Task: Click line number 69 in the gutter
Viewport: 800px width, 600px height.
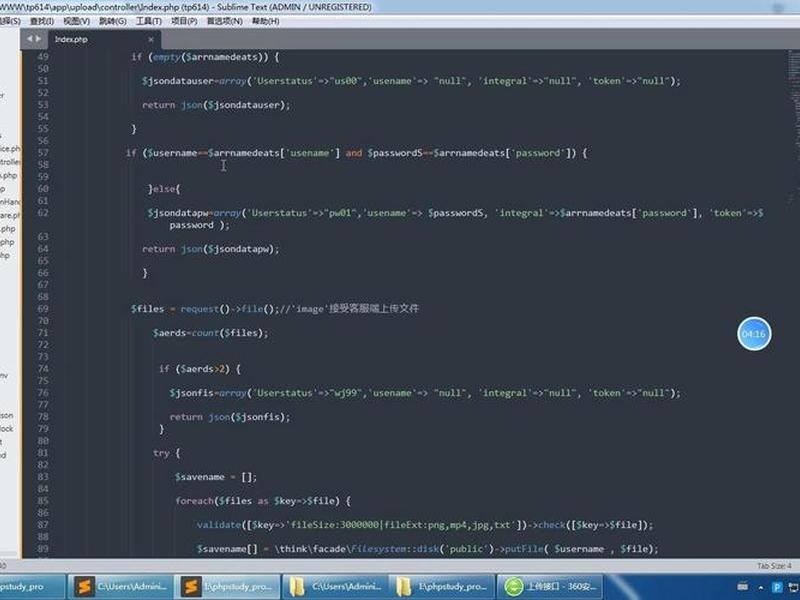Action: pos(43,309)
